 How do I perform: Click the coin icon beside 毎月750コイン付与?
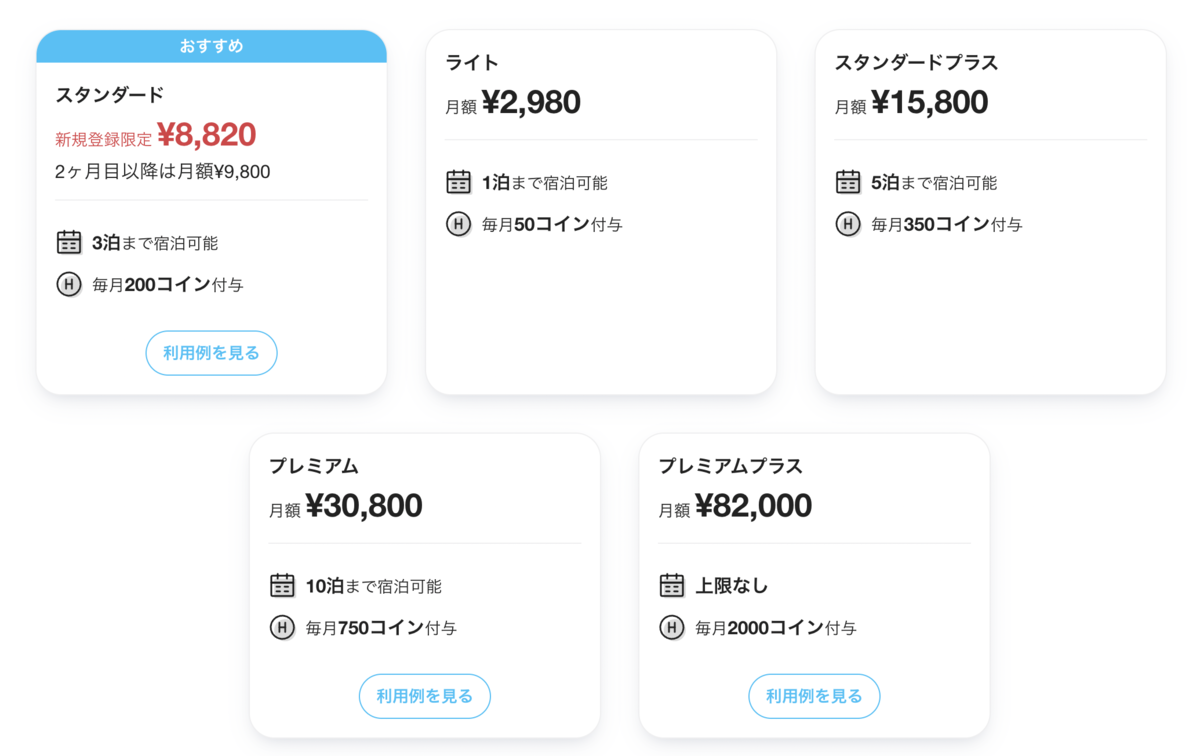[x=281, y=628]
